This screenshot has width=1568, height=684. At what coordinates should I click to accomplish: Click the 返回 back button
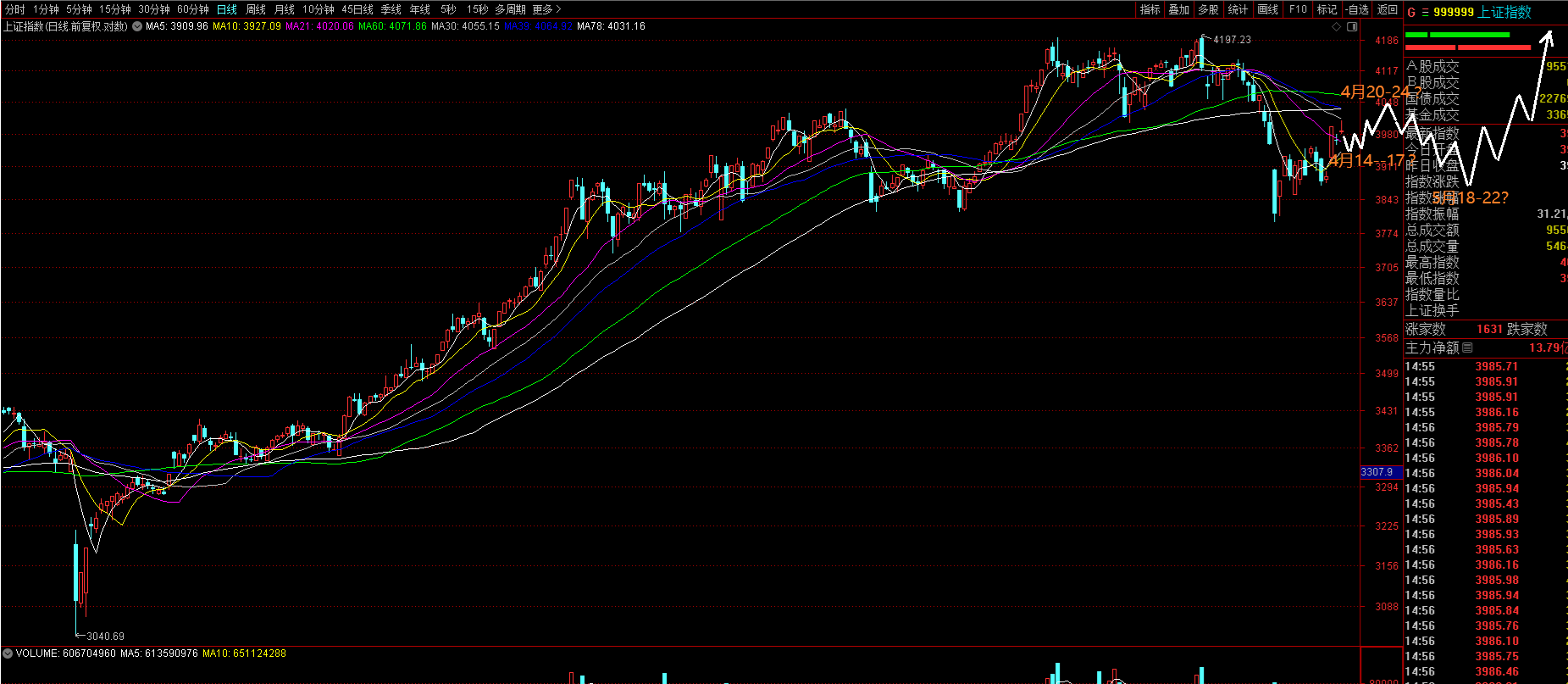pyautogui.click(x=1388, y=9)
